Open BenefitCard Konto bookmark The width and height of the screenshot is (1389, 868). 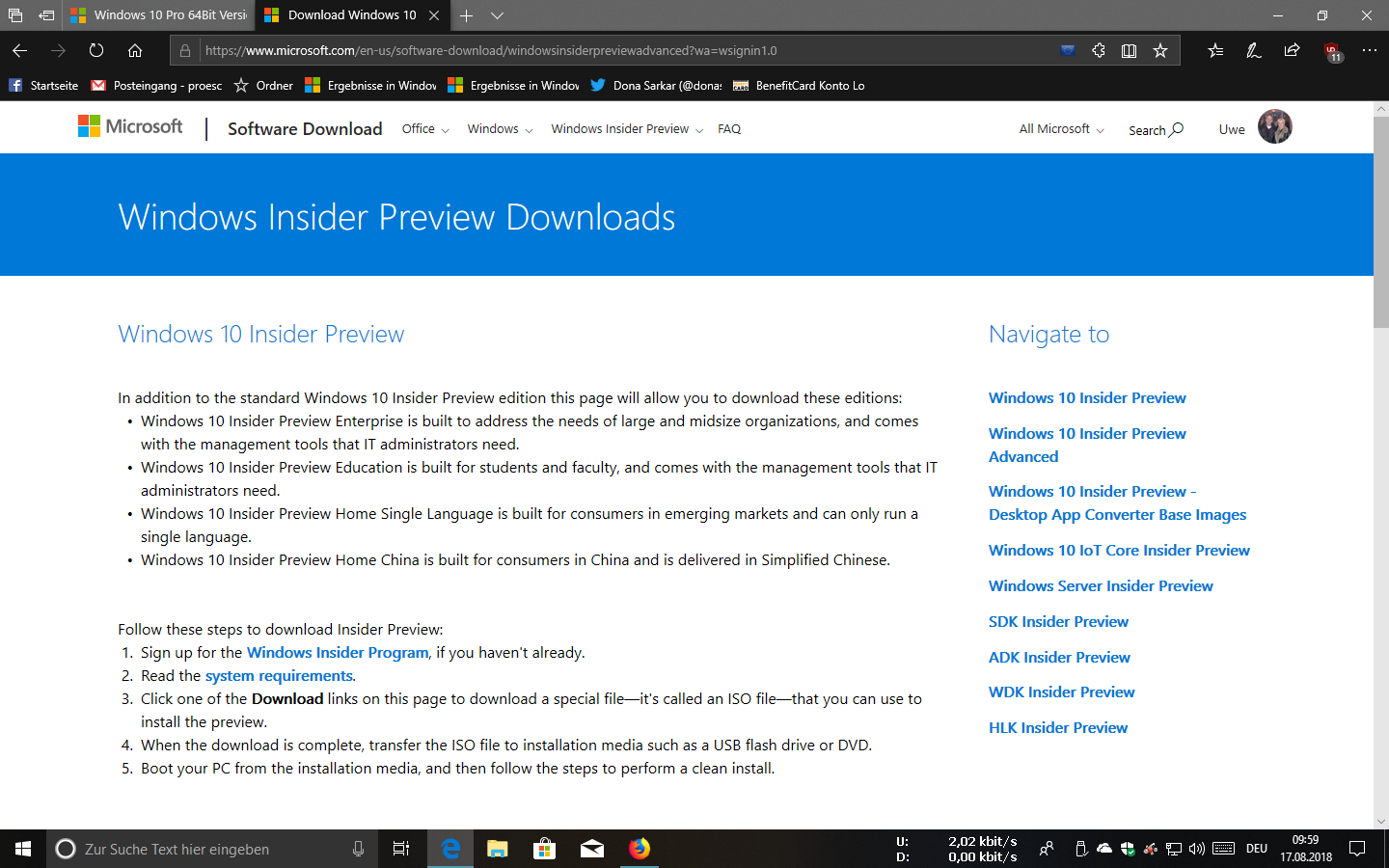[x=799, y=85]
